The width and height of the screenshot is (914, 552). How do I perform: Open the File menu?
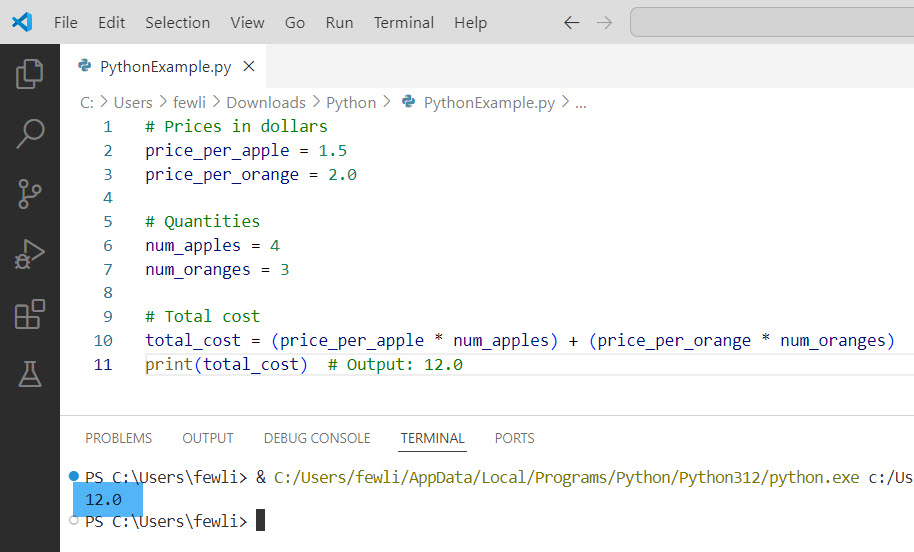point(66,23)
